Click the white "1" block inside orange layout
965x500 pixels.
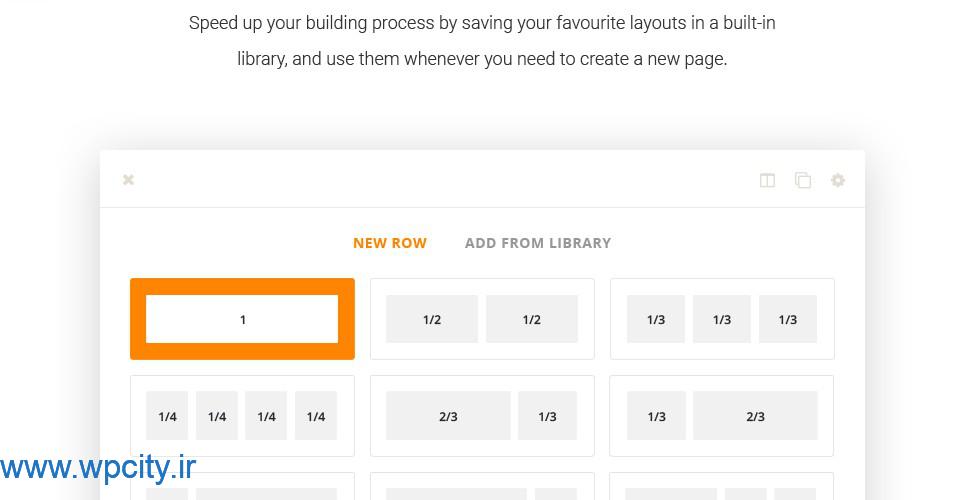(242, 319)
